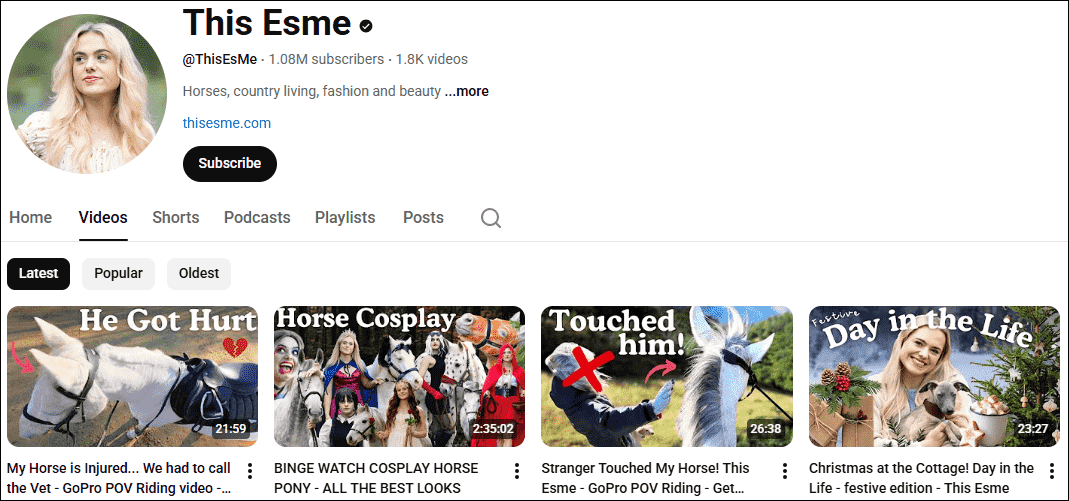Click the channel search magnifier icon

[491, 218]
